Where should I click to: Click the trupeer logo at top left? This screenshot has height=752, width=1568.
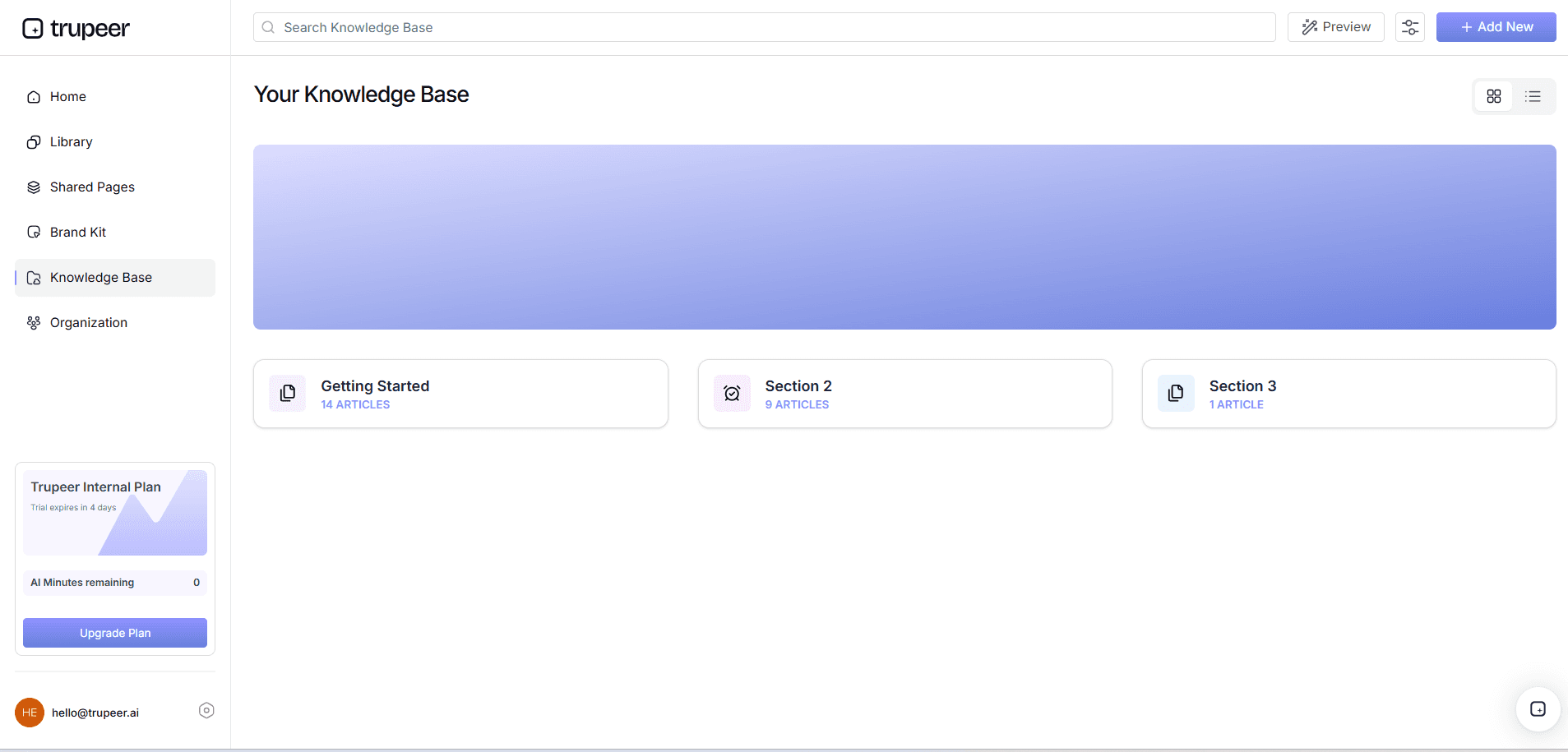76,28
